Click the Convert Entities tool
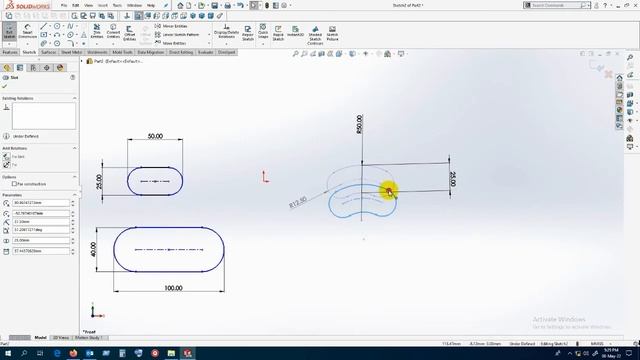Image resolution: width=640 pixels, height=360 pixels. point(113,31)
